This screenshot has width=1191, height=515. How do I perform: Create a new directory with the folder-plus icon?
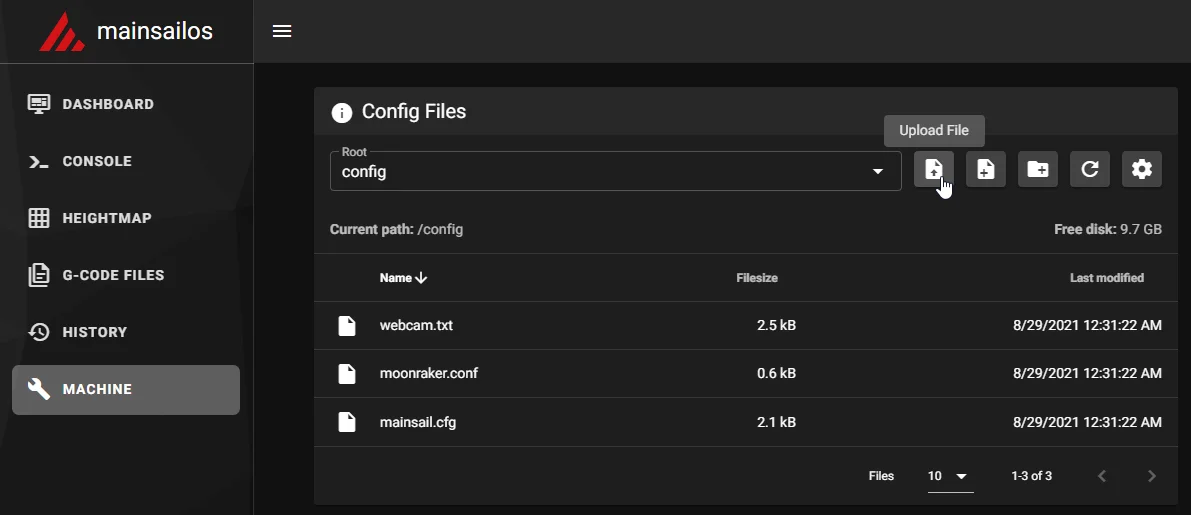point(1038,170)
